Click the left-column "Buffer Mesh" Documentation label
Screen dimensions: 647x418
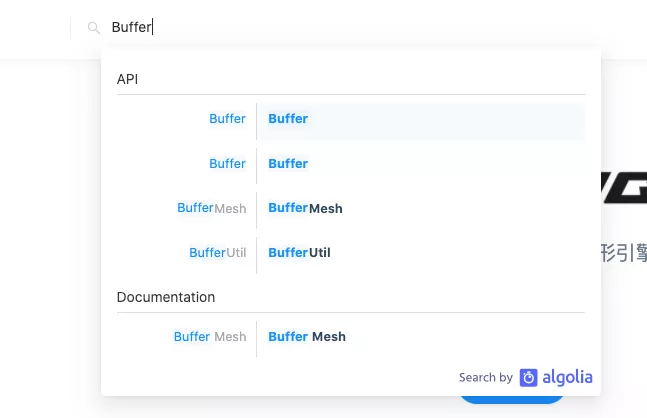click(x=210, y=337)
